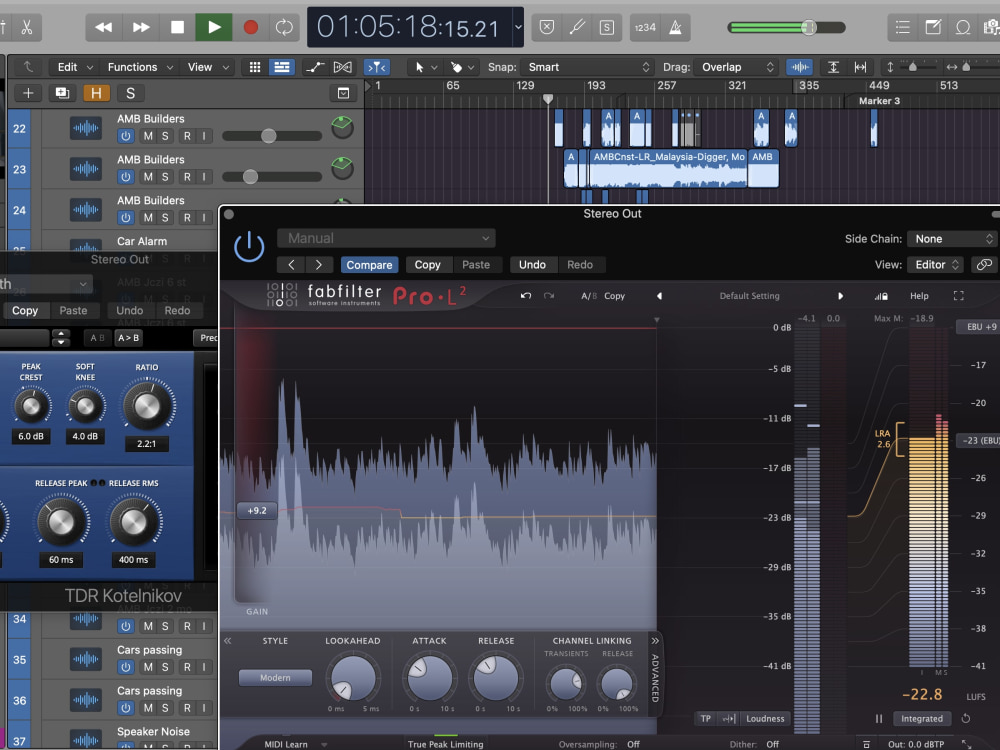1000x750 pixels.
Task: Toggle the Automation show/hide icon
Action: [x=314, y=67]
